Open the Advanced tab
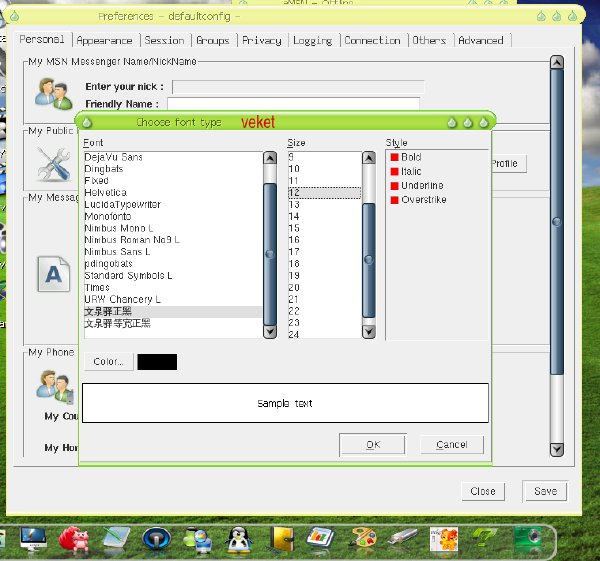Viewport: 600px width, 561px height. coord(481,41)
